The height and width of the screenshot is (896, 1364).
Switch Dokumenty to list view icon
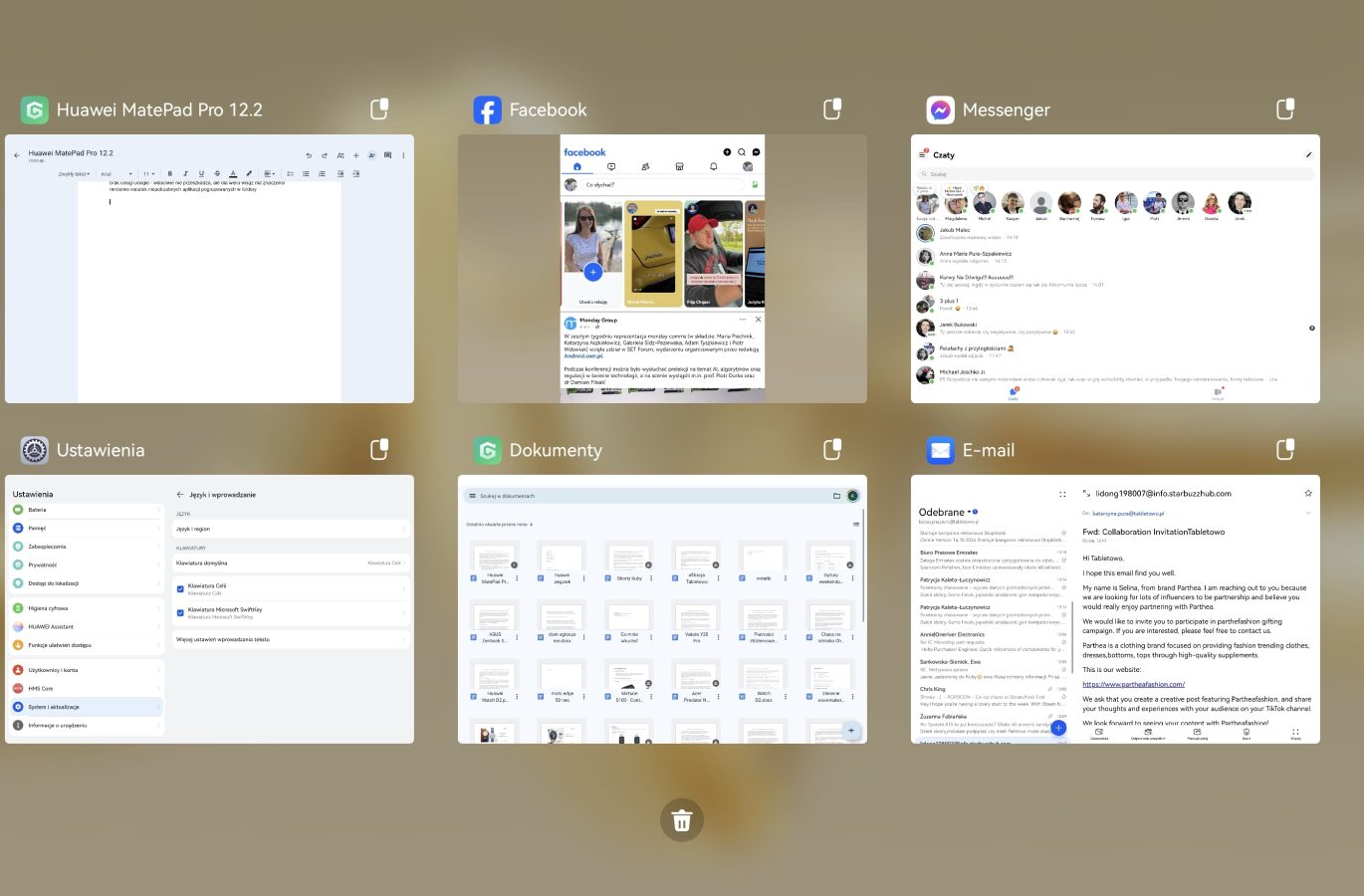tap(855, 524)
